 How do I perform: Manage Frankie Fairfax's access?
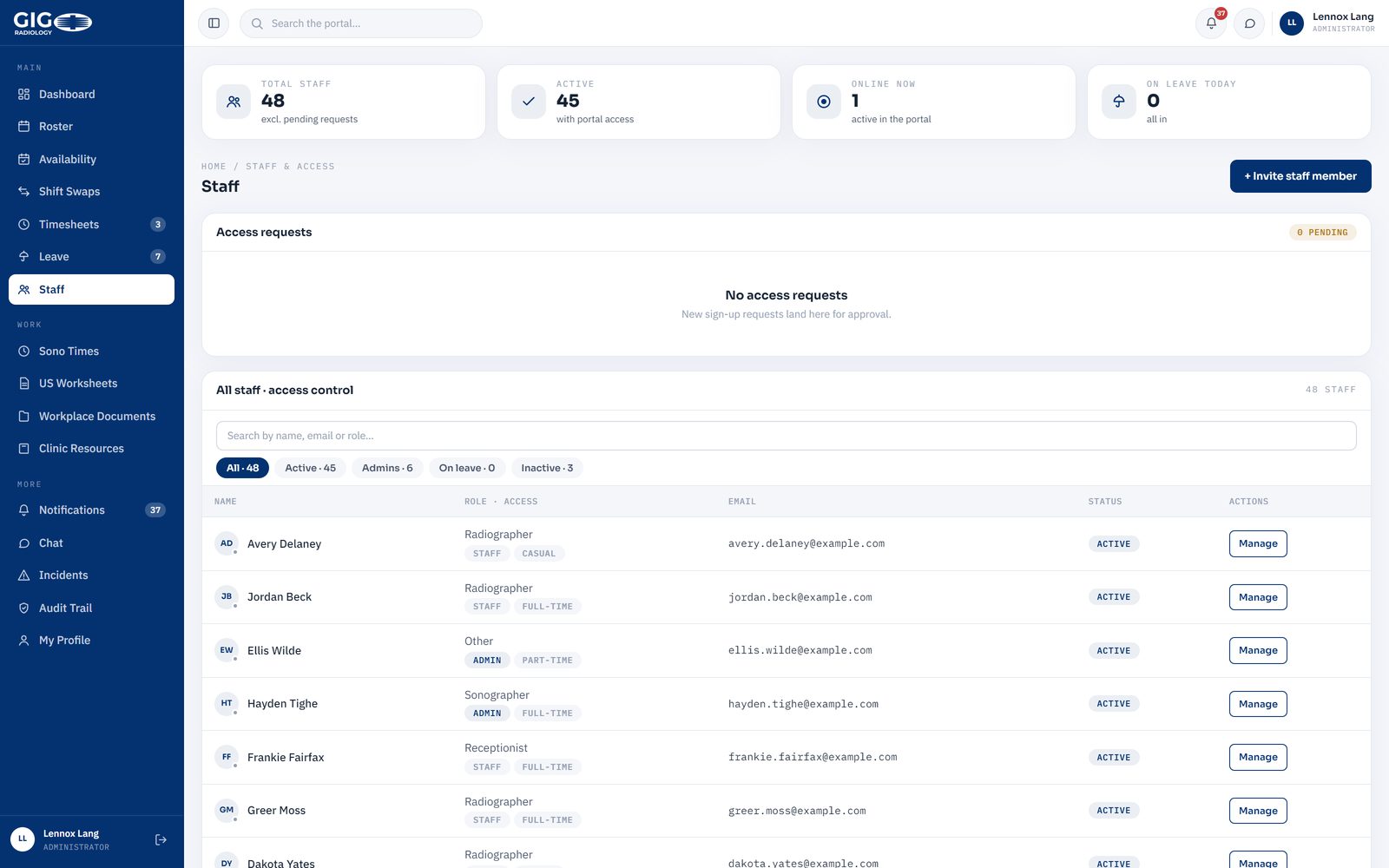point(1258,757)
